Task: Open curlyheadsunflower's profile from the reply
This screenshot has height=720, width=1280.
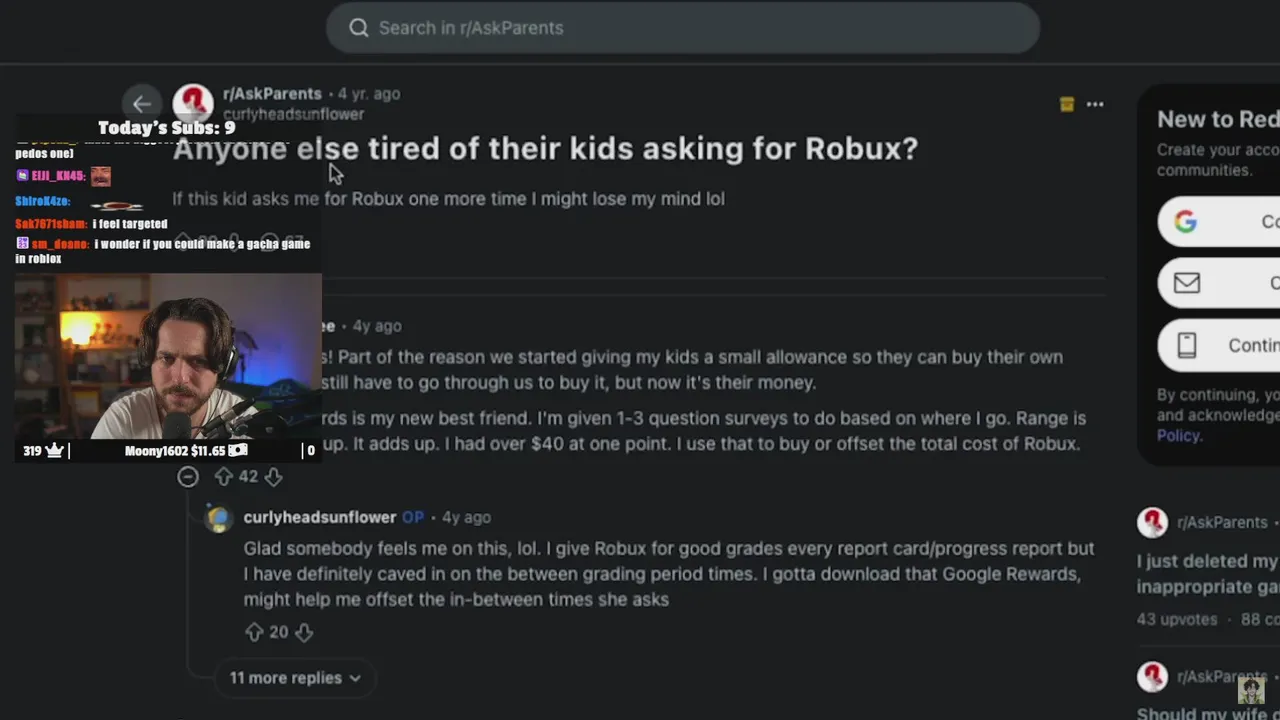Action: (320, 517)
